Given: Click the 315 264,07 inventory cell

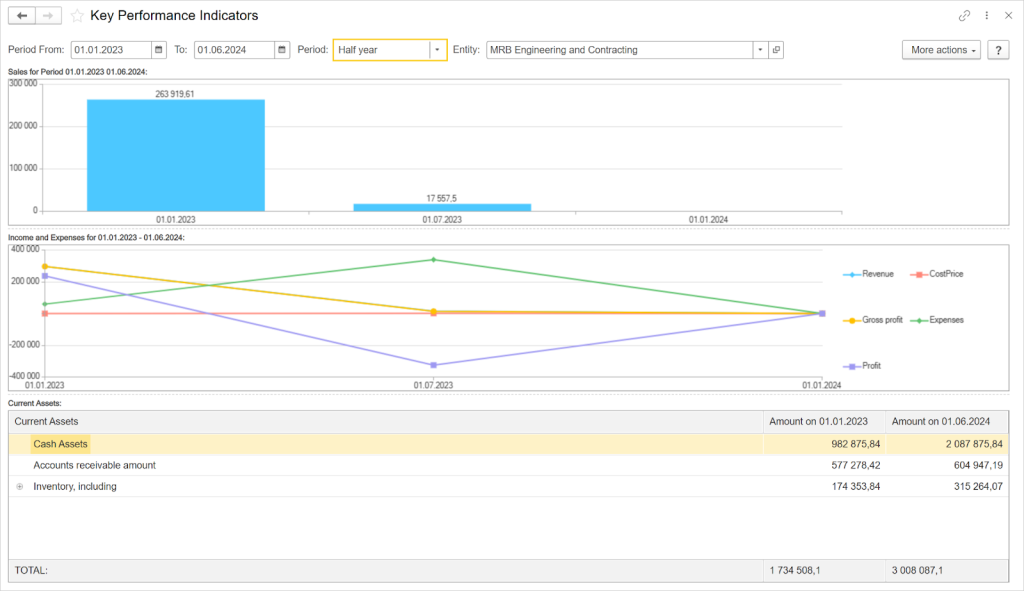Looking at the screenshot, I should tap(947, 487).
